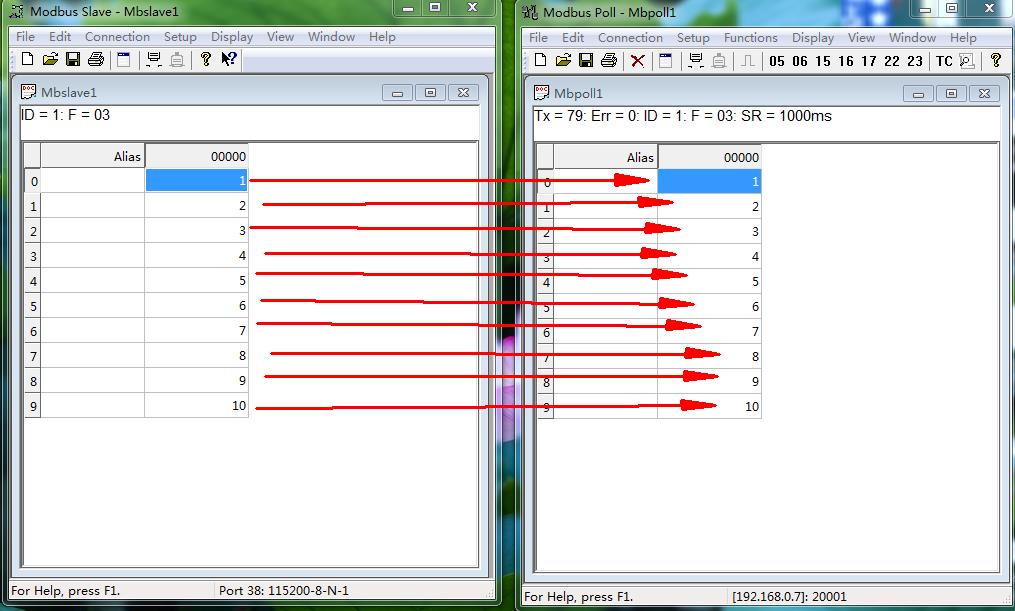Viewport: 1015px width, 611px height.
Task: Click red X icon in Modbus Poll toolbar
Action: pyautogui.click(x=638, y=61)
